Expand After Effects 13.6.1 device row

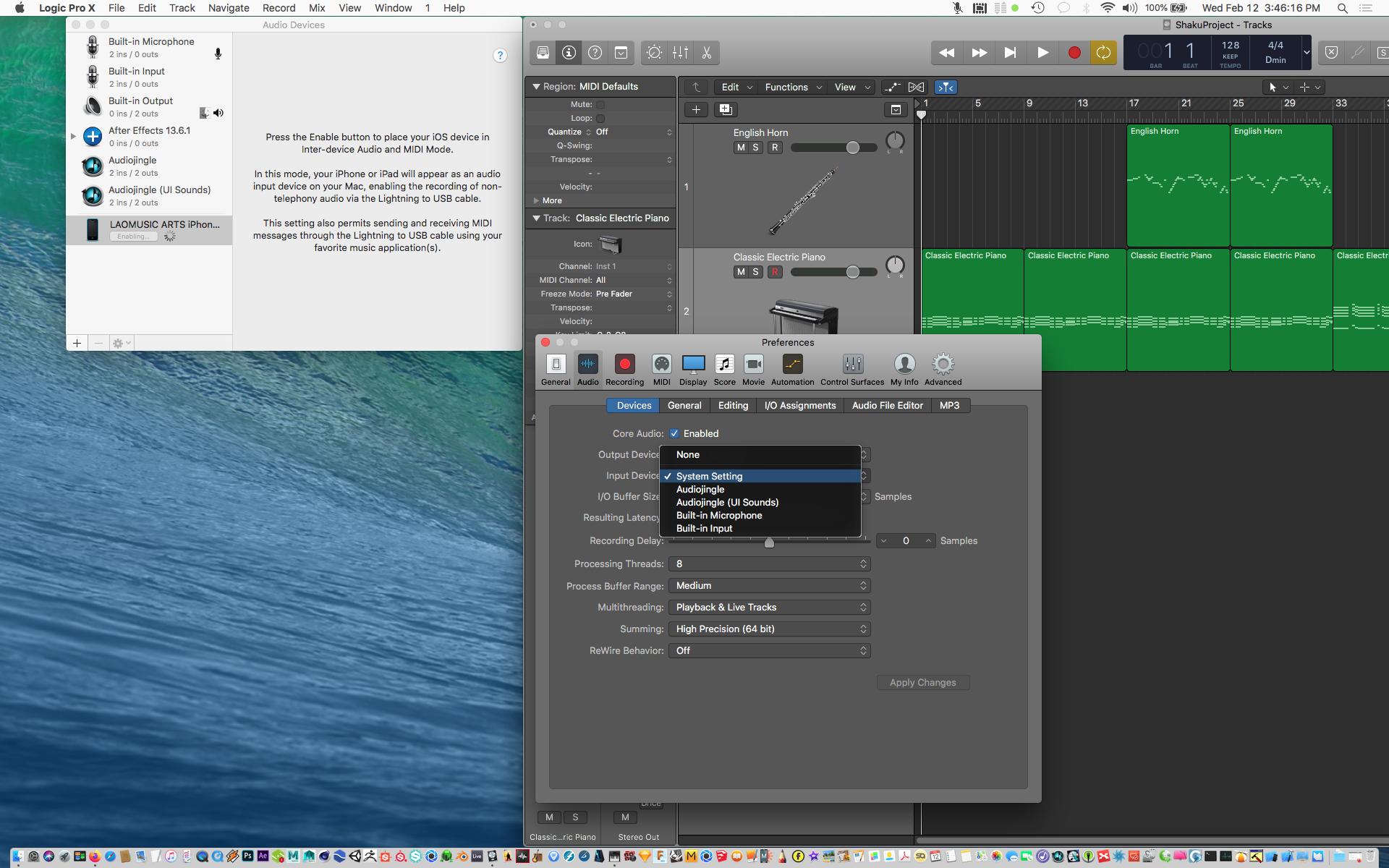coord(73,136)
